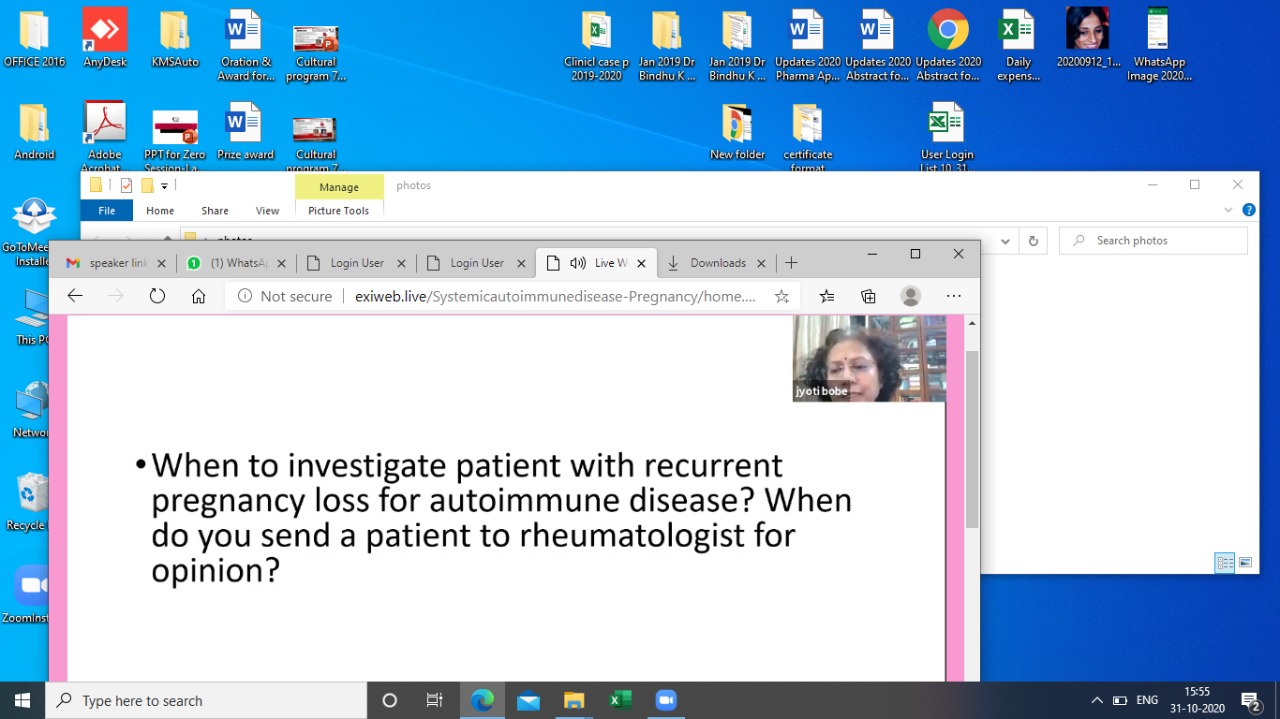
Task: Open the Picture Tools ribbon tab
Action: 338,211
